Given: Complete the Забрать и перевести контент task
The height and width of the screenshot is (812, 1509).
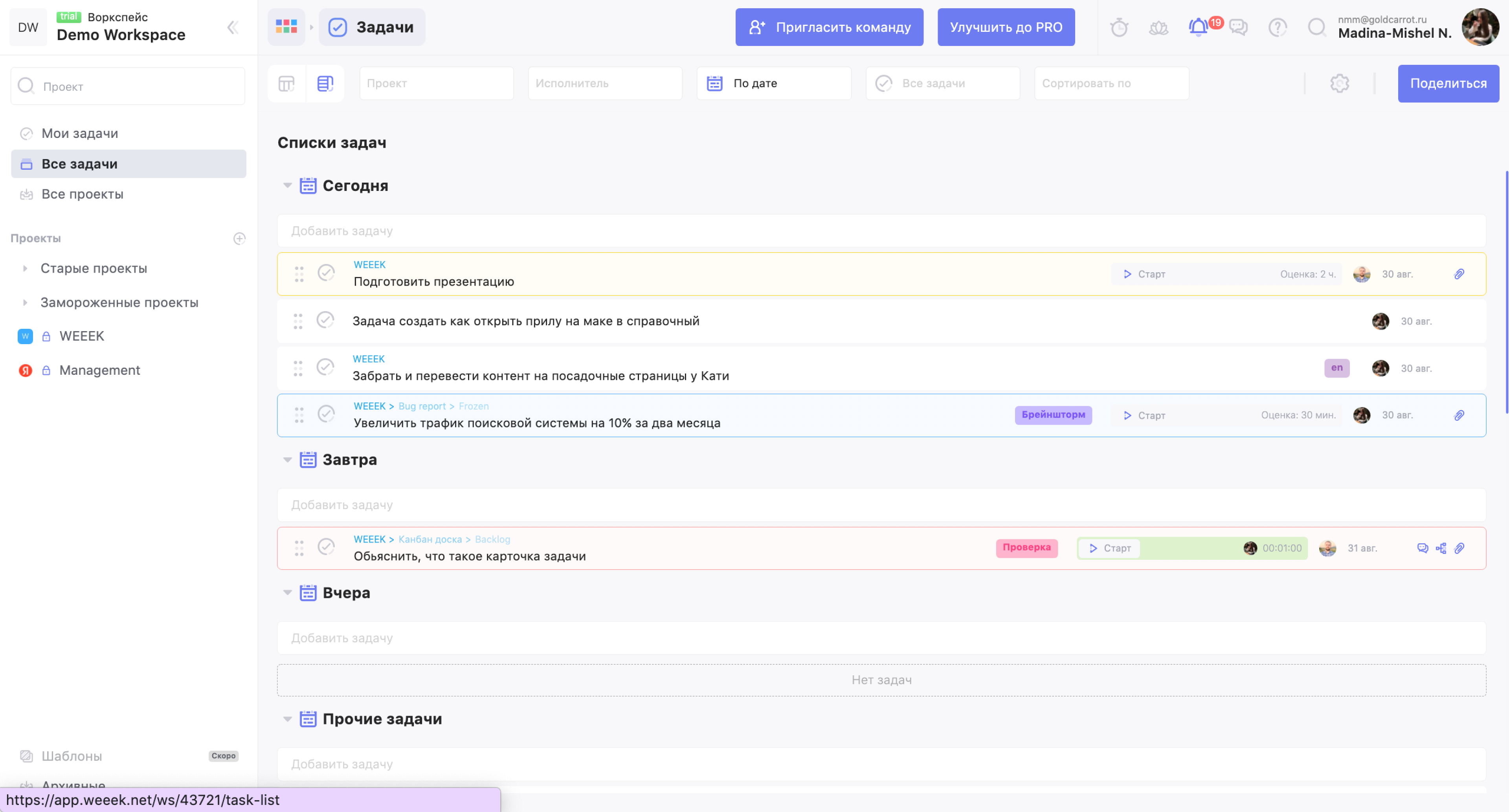Looking at the screenshot, I should (x=325, y=367).
